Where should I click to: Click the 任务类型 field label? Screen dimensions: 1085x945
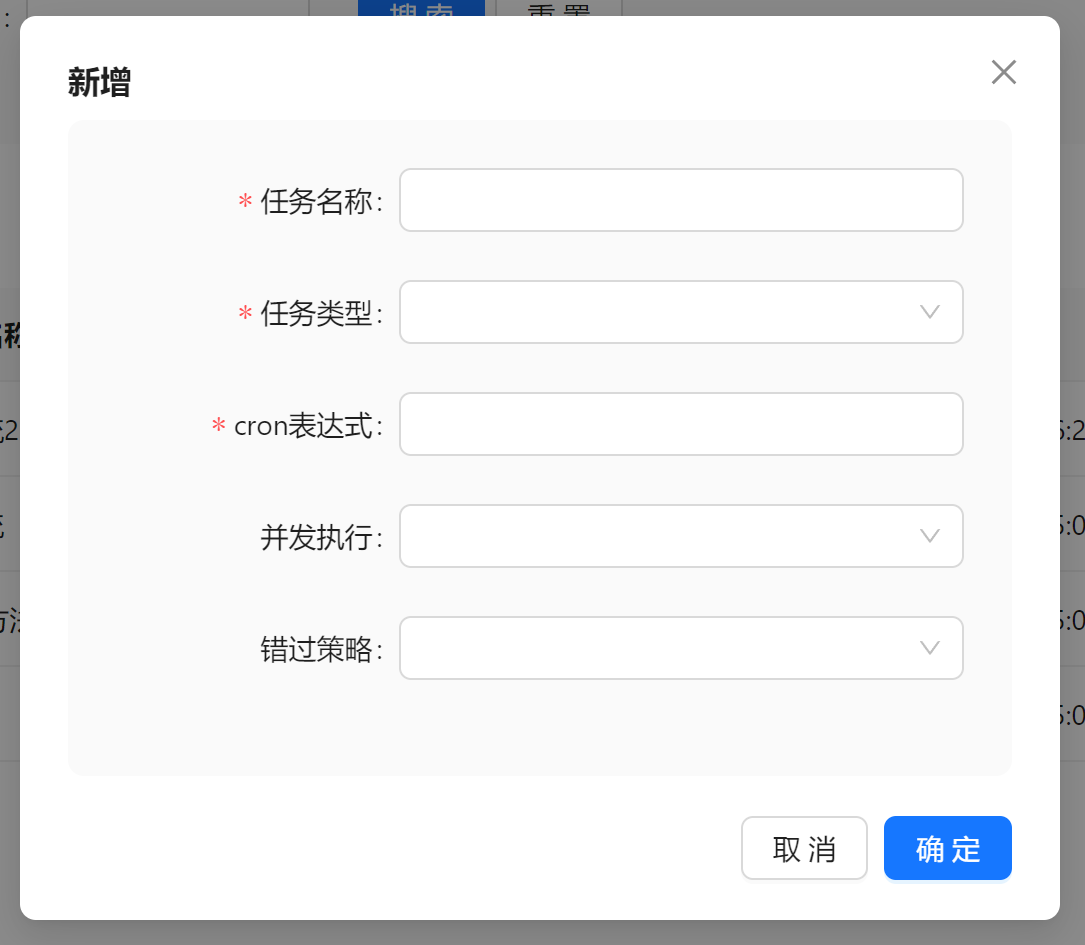(316, 314)
